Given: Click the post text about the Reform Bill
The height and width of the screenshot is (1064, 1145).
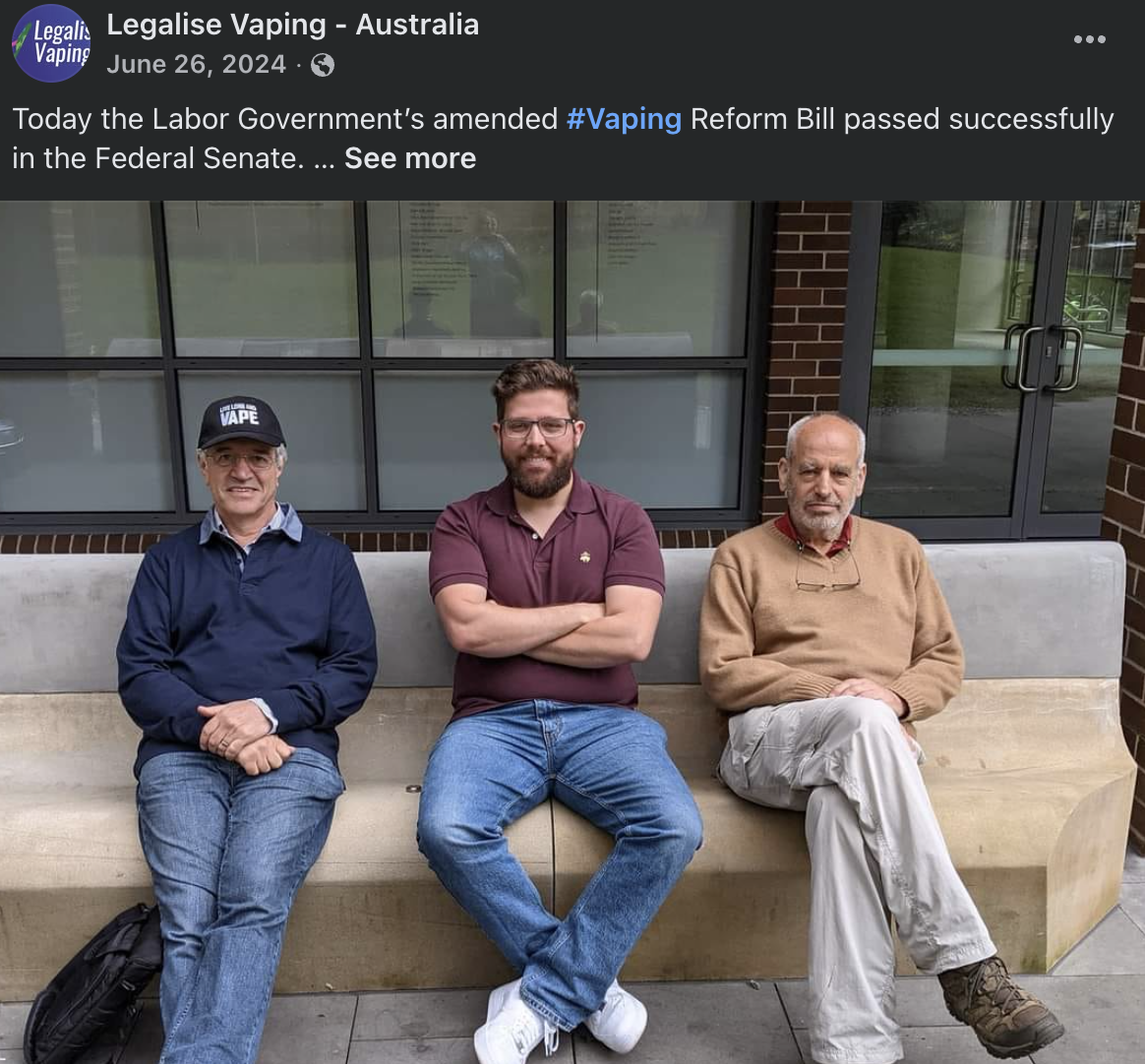Looking at the screenshot, I should [x=563, y=139].
